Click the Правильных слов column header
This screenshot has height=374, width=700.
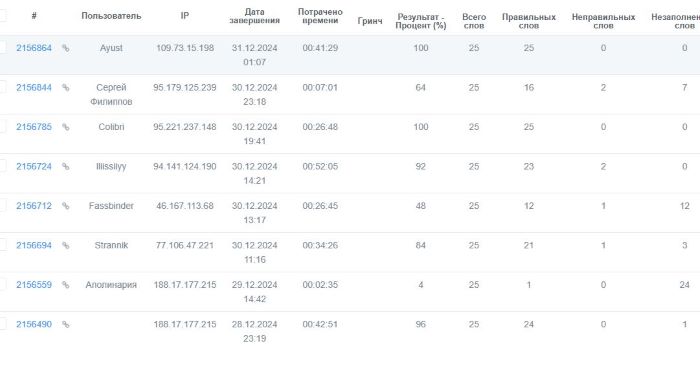[529, 21]
